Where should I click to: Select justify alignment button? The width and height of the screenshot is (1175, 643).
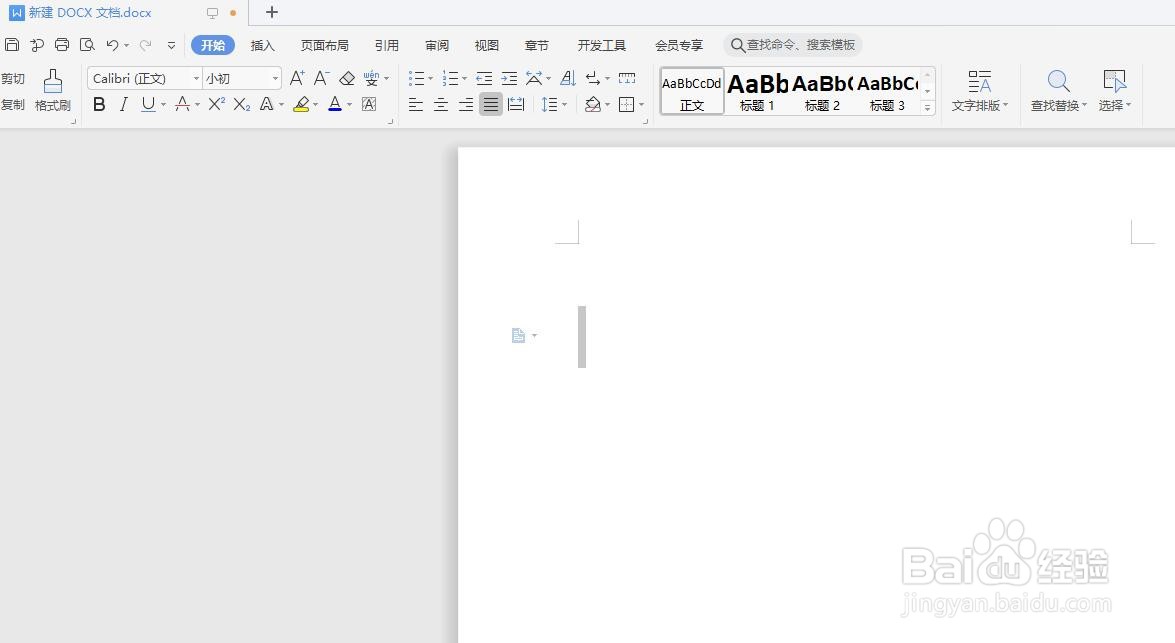tap(491, 104)
